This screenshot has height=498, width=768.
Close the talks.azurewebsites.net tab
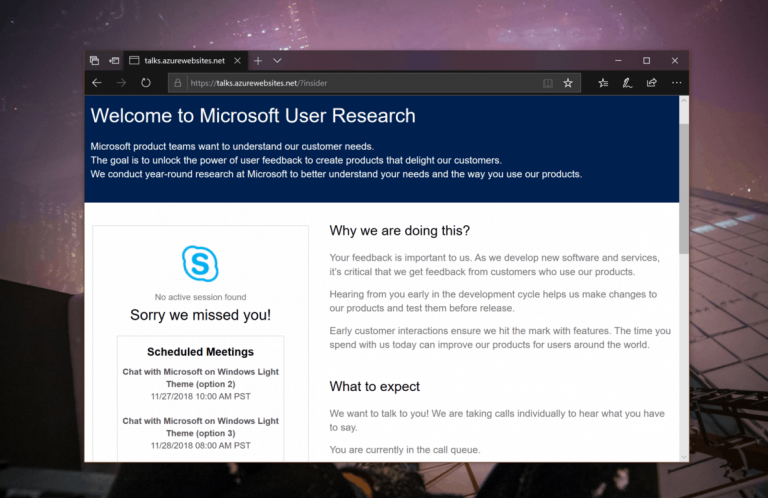237,61
